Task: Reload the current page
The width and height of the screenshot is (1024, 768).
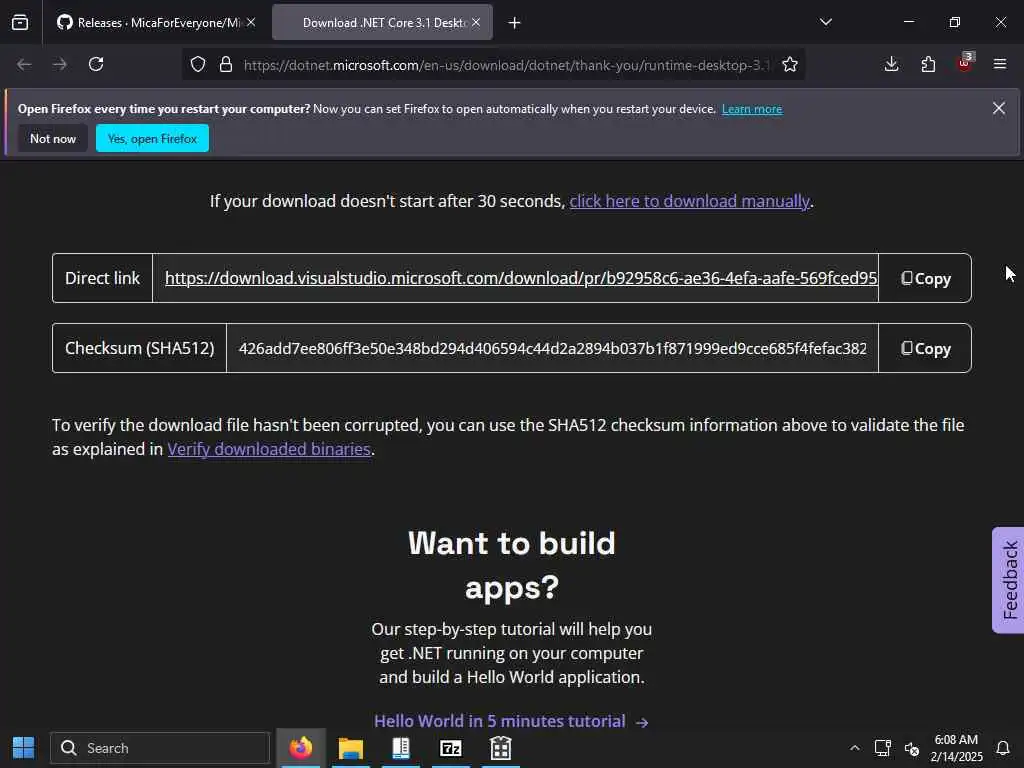Action: pos(96,64)
